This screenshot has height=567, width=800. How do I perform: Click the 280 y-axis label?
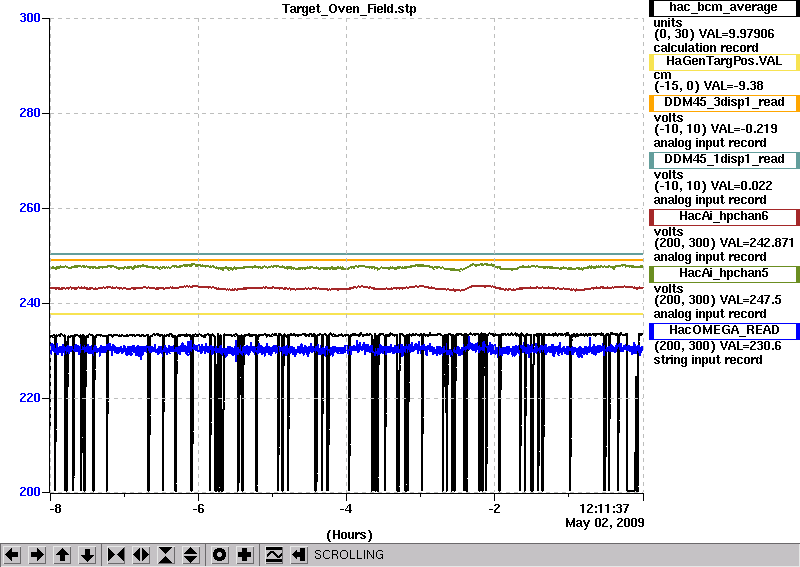30,113
